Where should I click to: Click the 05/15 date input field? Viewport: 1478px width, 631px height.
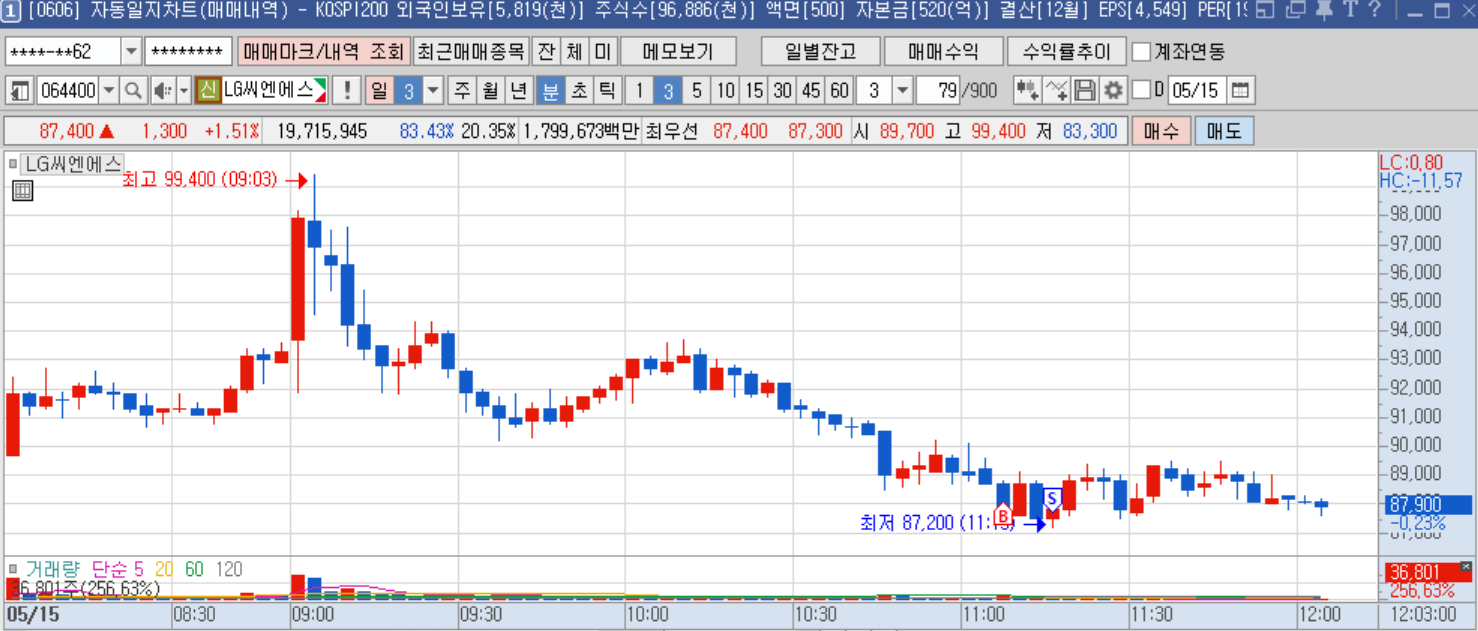tap(1196, 91)
